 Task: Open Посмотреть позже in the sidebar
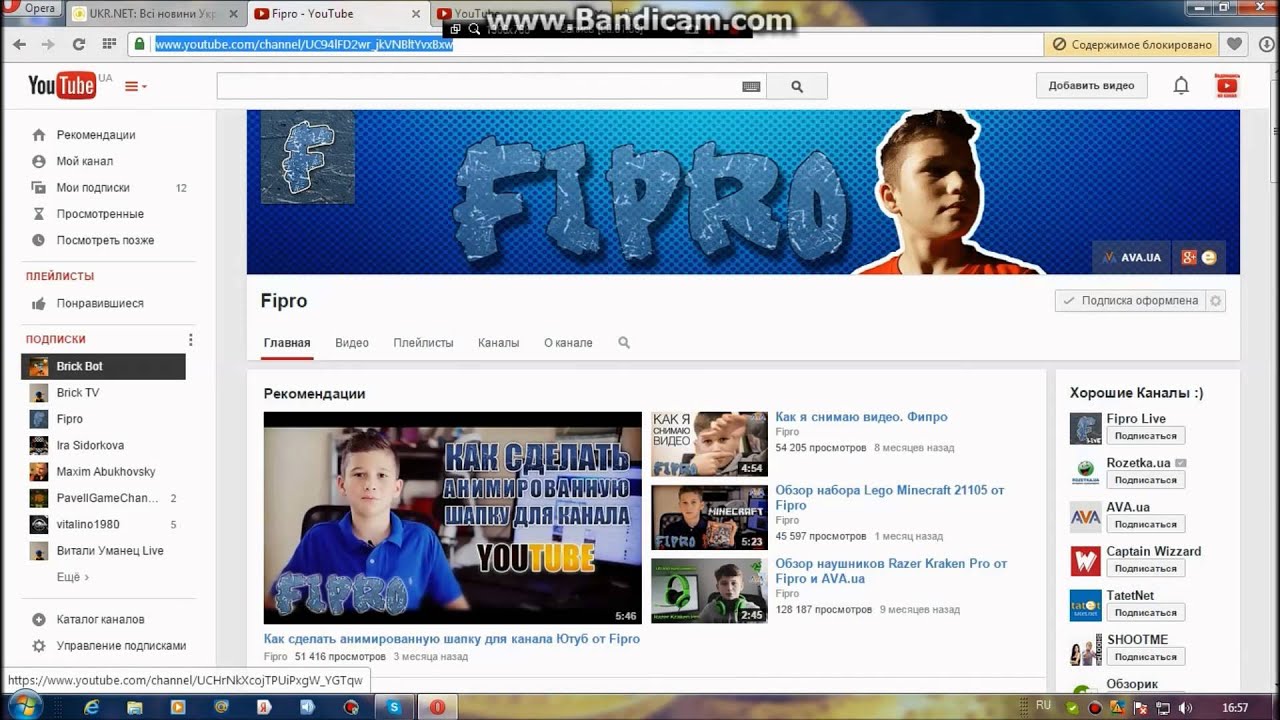click(x=105, y=240)
